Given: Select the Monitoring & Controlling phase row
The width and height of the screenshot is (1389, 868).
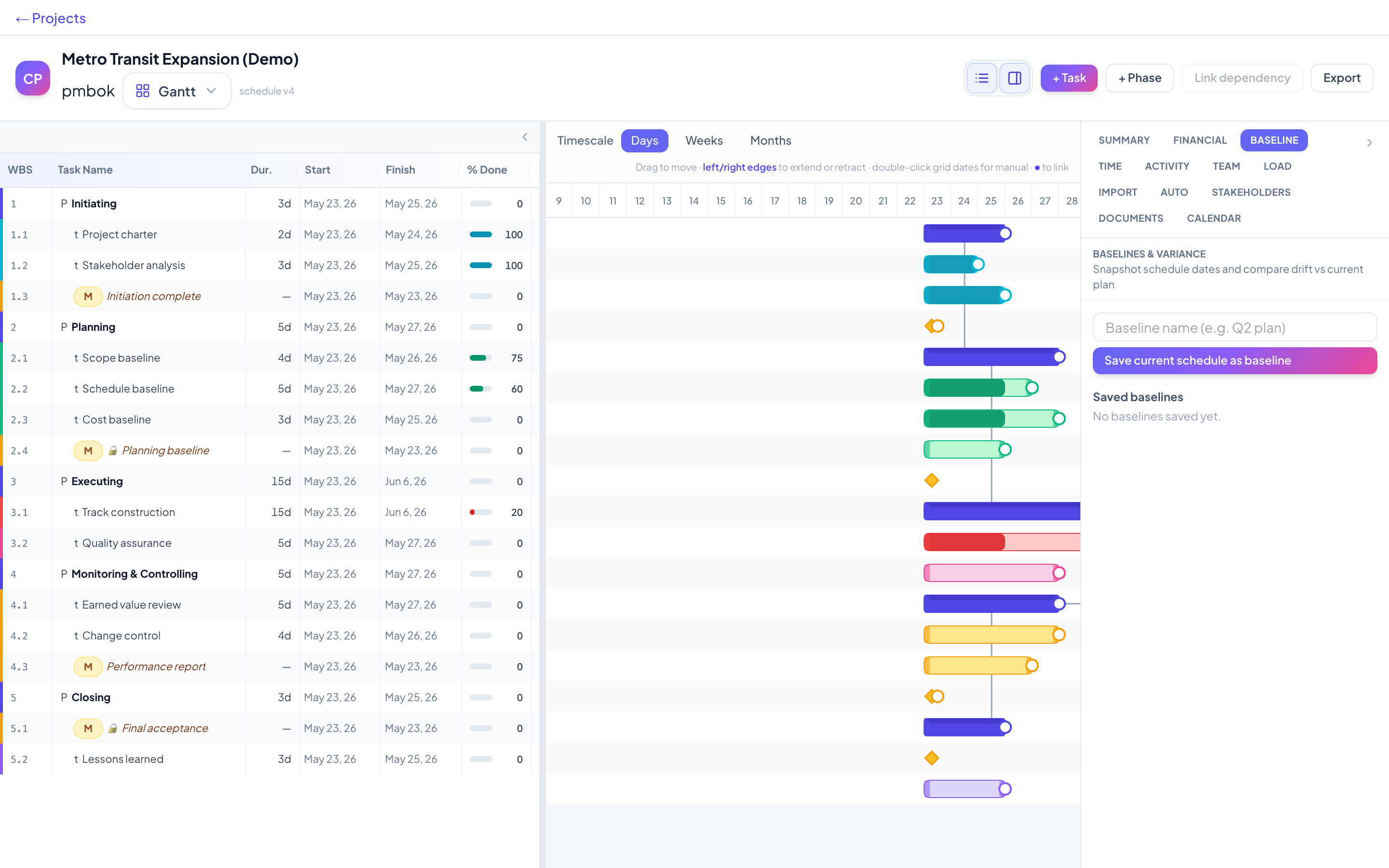Looking at the screenshot, I should click(270, 573).
